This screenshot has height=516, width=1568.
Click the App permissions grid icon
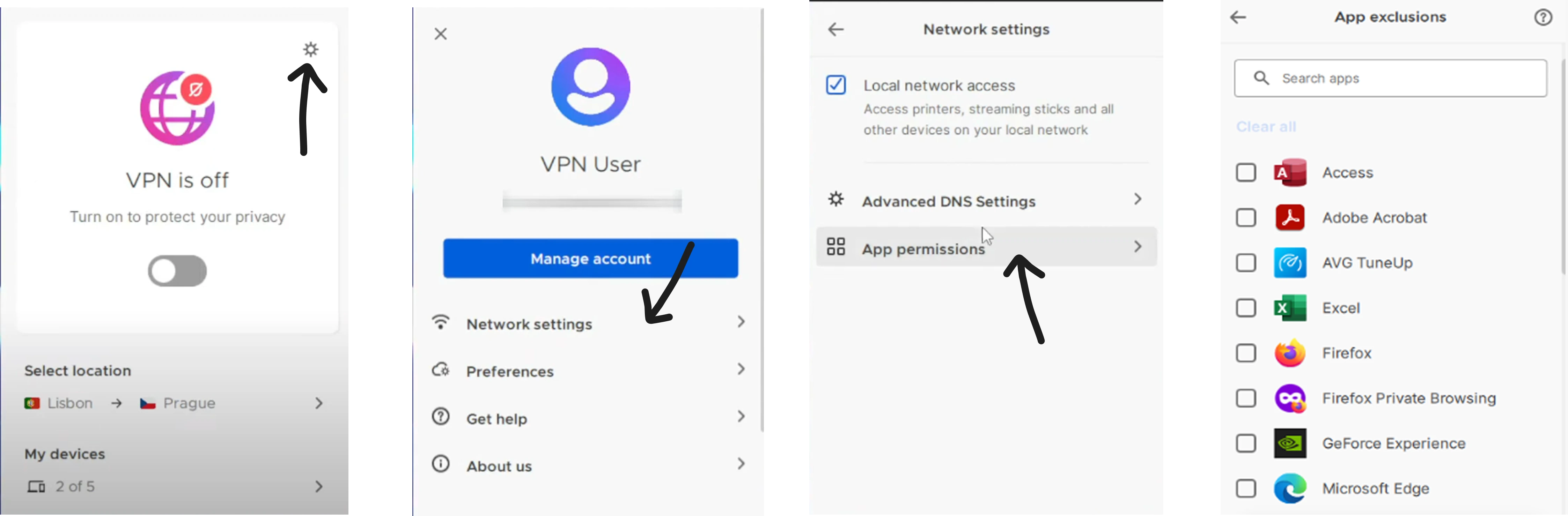(x=835, y=246)
